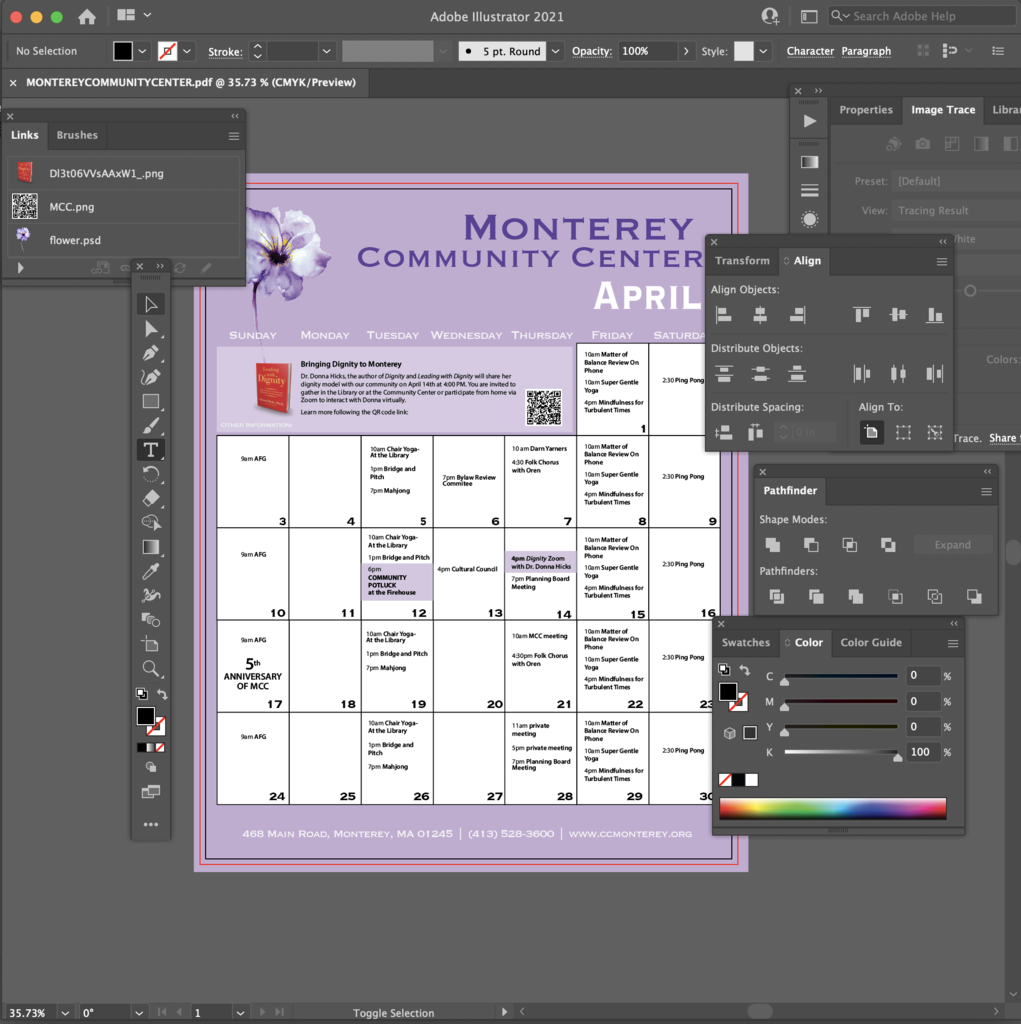Select the Gradient tool

point(151,547)
